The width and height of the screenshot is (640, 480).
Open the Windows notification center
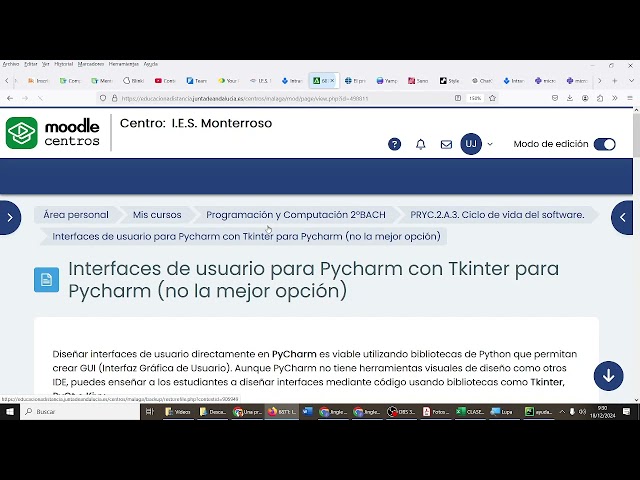pyautogui.click(x=627, y=412)
